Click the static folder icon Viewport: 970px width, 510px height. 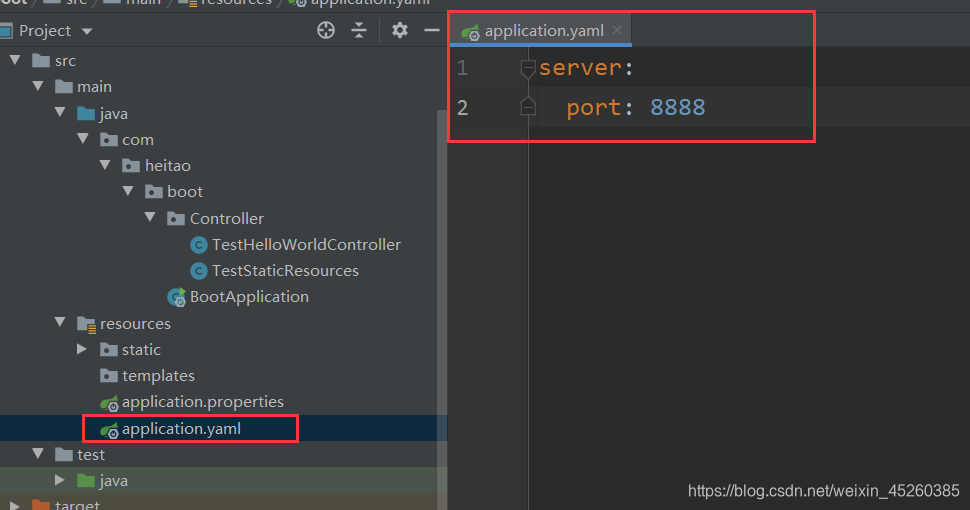point(108,350)
